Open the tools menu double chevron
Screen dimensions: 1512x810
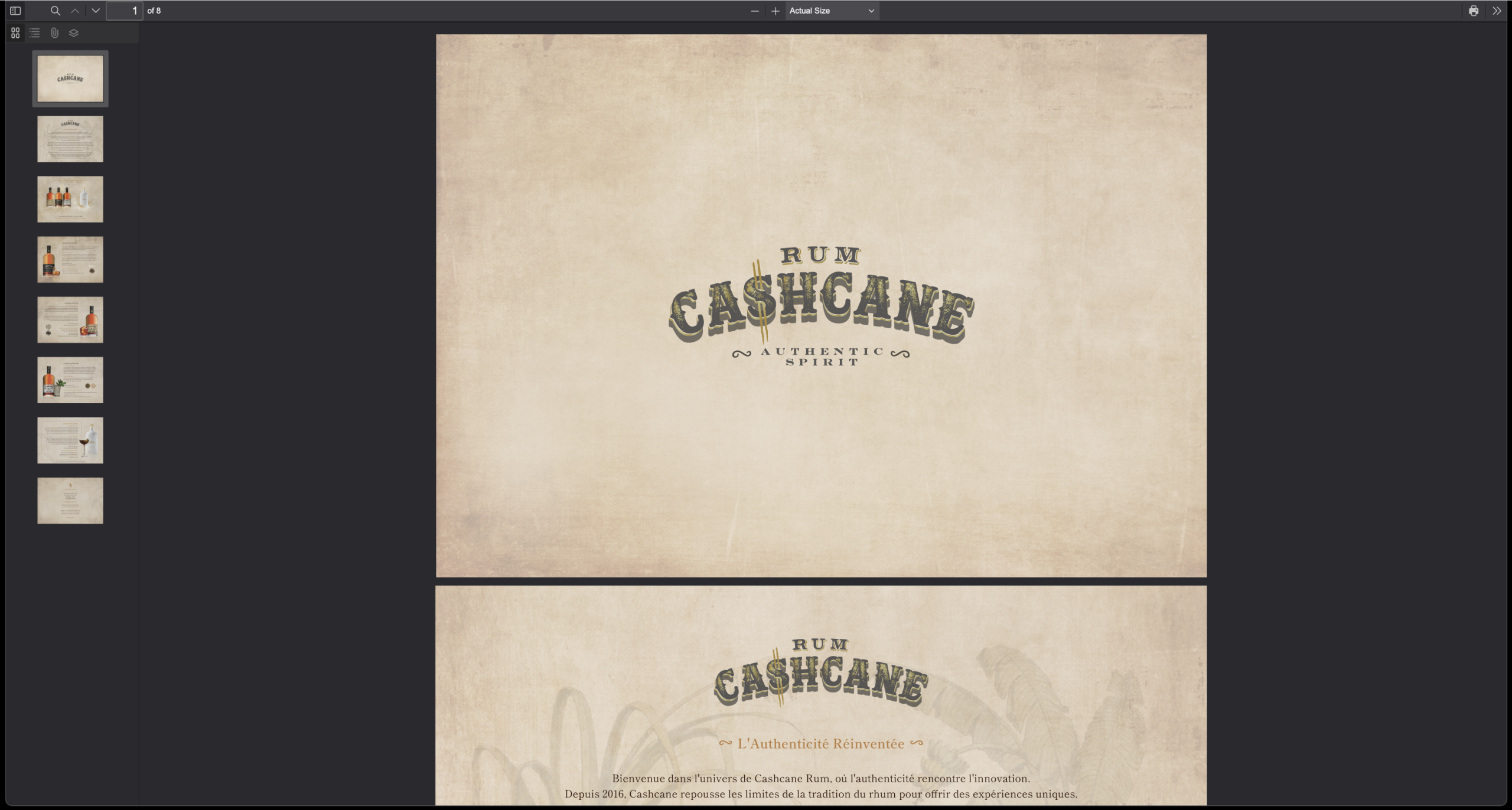coord(1497,11)
